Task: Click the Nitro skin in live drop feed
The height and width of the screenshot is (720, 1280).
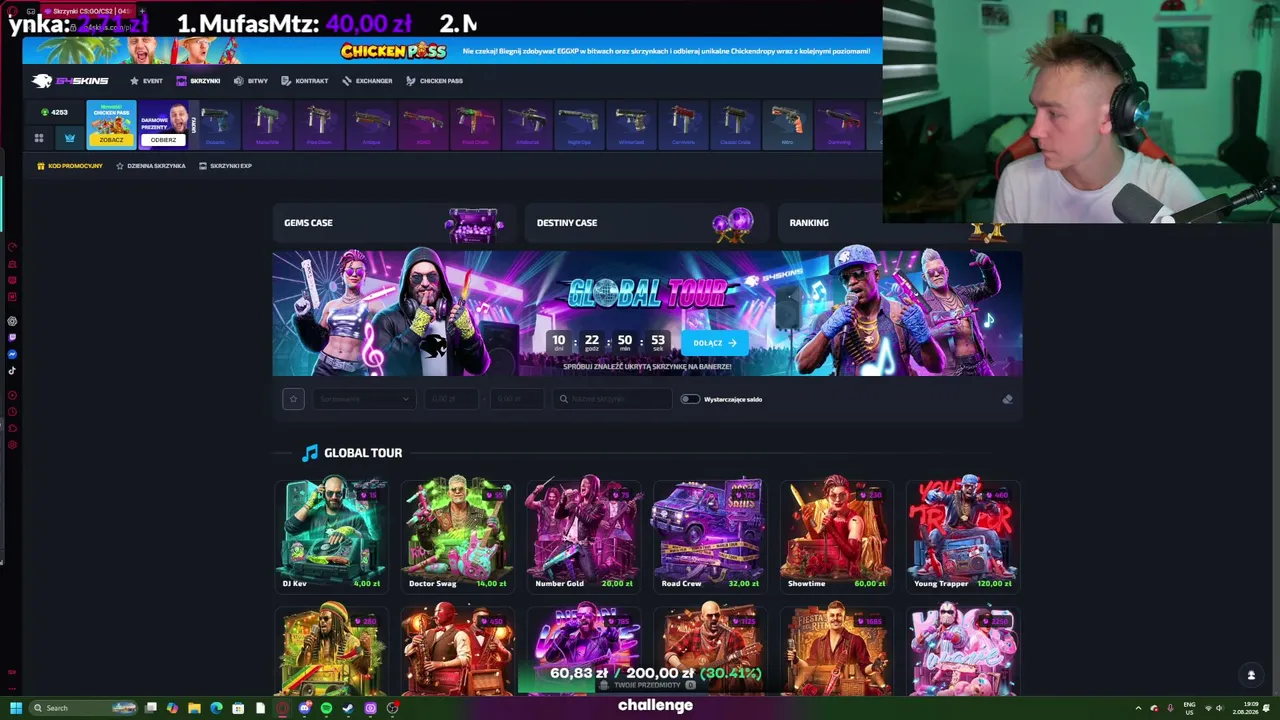Action: tap(787, 125)
